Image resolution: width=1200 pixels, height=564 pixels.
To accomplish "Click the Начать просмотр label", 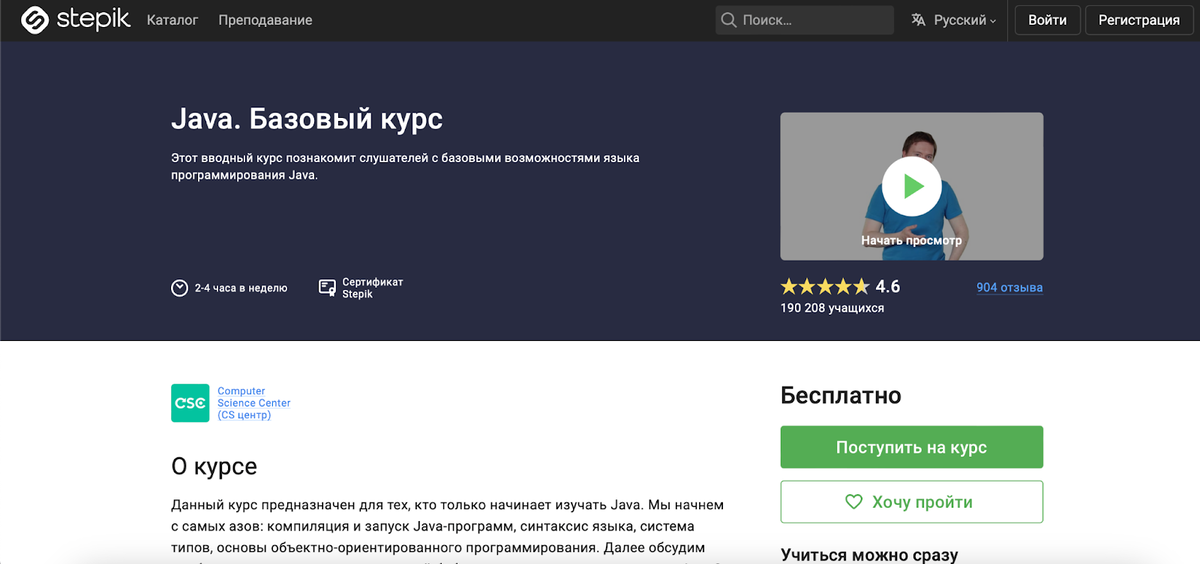I will click(911, 241).
